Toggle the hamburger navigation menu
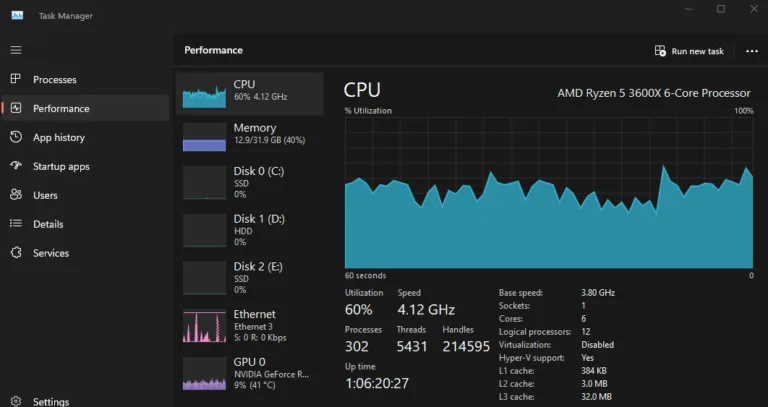The width and height of the screenshot is (768, 407). click(x=16, y=50)
